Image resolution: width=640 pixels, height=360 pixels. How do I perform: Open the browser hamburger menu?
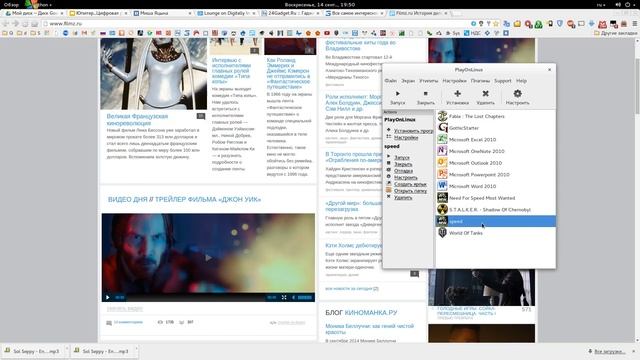click(635, 24)
